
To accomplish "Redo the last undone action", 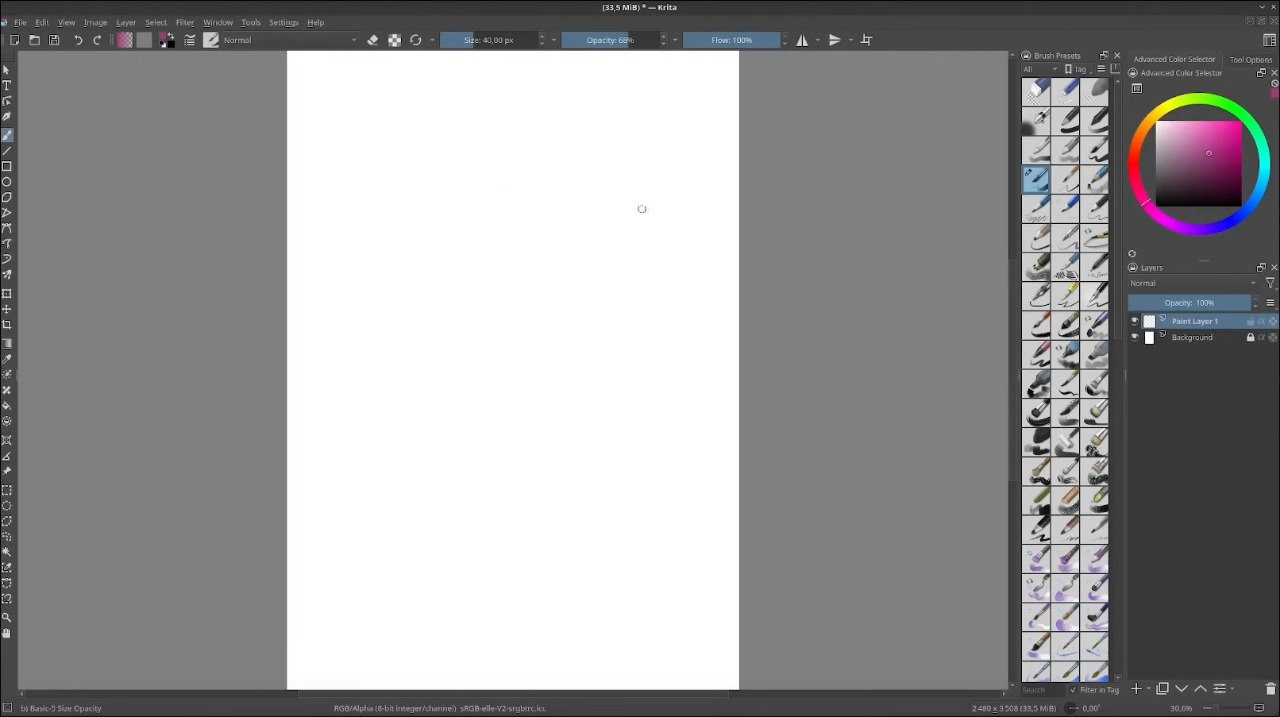I will [97, 40].
